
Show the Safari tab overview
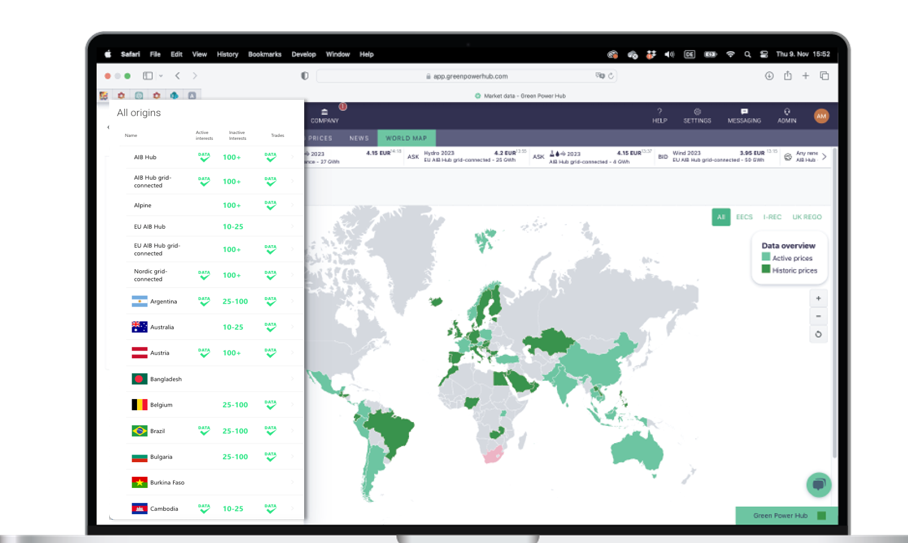[x=824, y=76]
